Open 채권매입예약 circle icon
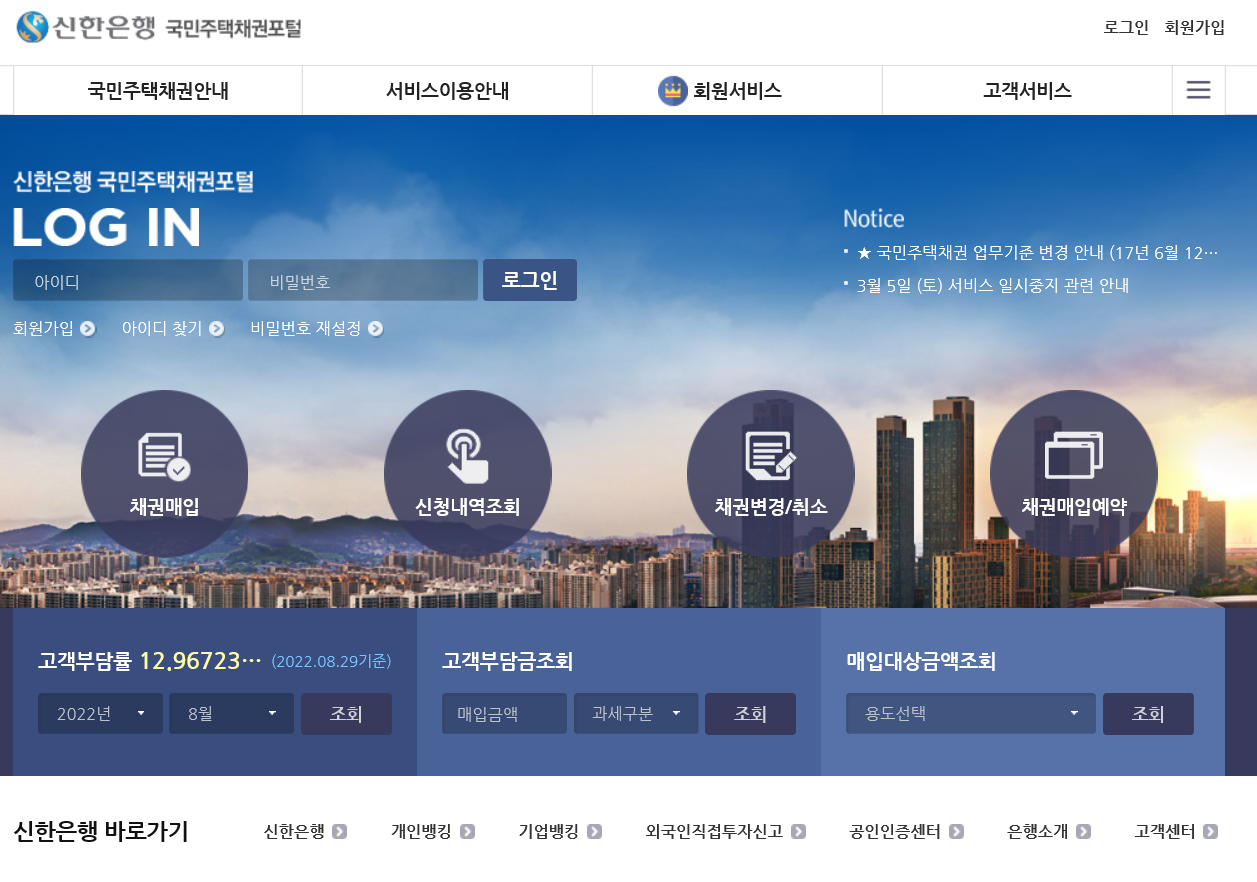This screenshot has width=1257, height=882. click(x=1074, y=473)
